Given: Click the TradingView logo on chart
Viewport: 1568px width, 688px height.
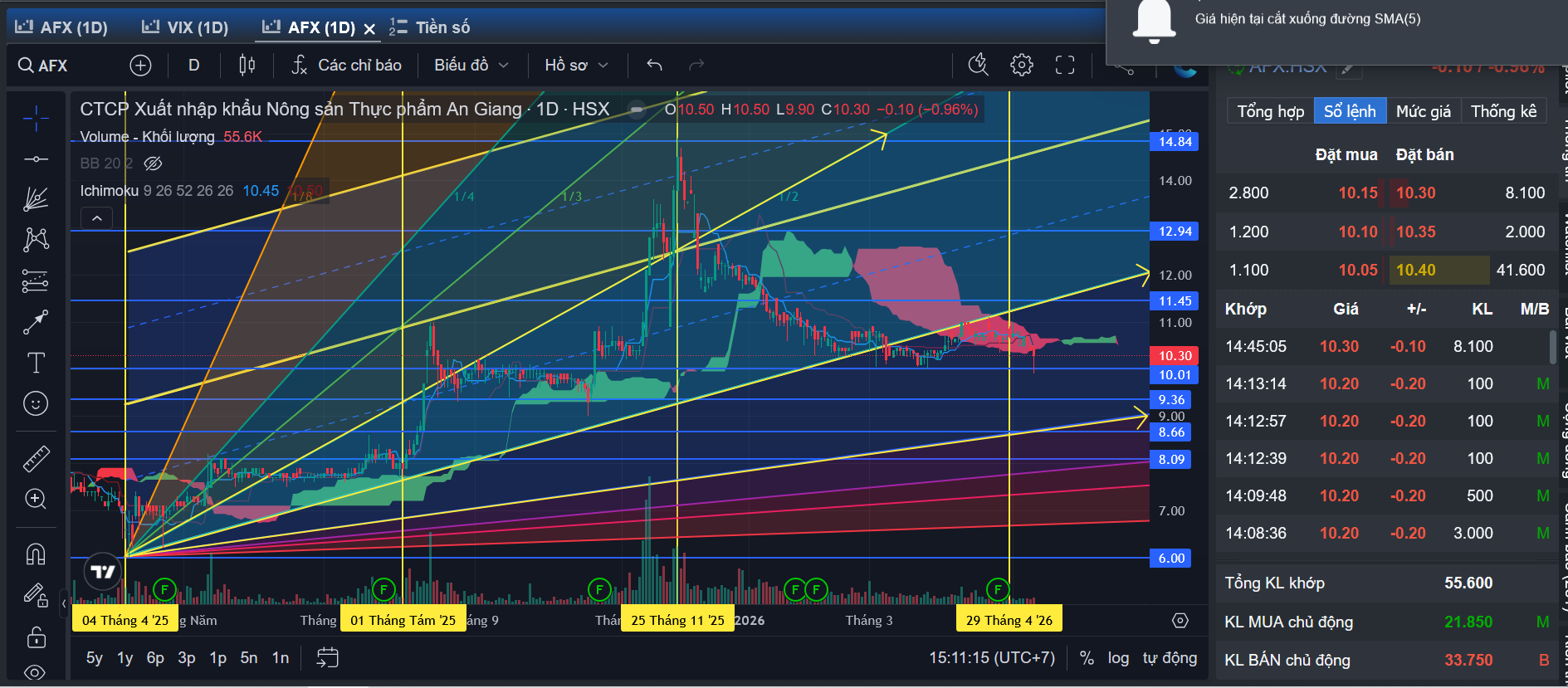Looking at the screenshot, I should (103, 572).
